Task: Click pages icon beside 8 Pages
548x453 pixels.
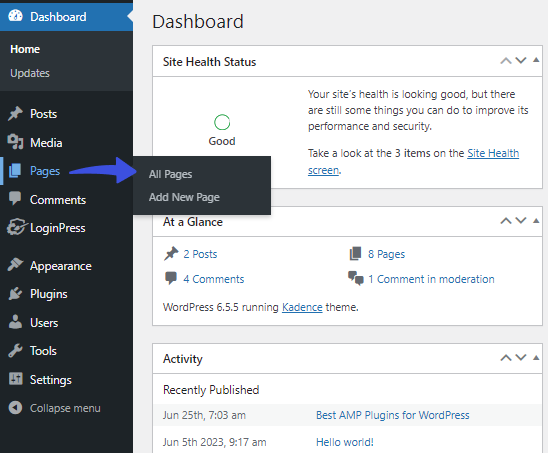Action: pyautogui.click(x=355, y=254)
